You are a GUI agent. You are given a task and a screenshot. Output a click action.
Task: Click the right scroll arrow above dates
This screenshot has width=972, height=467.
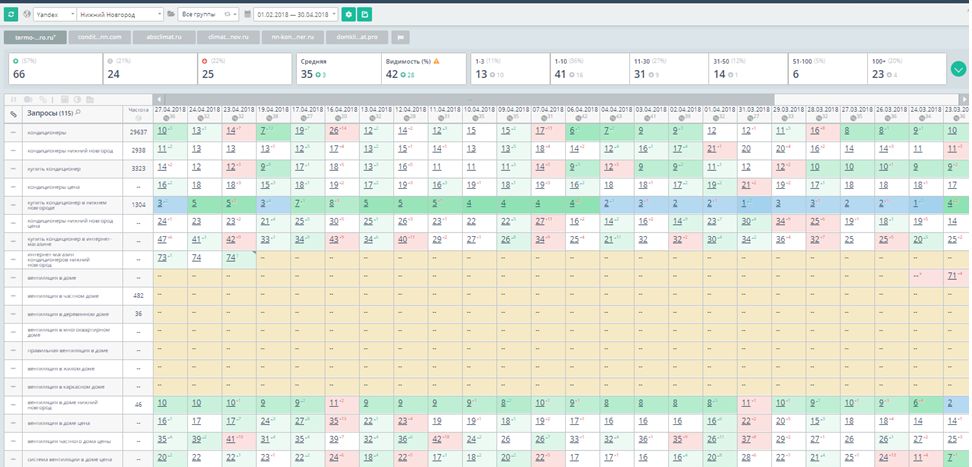[x=964, y=99]
